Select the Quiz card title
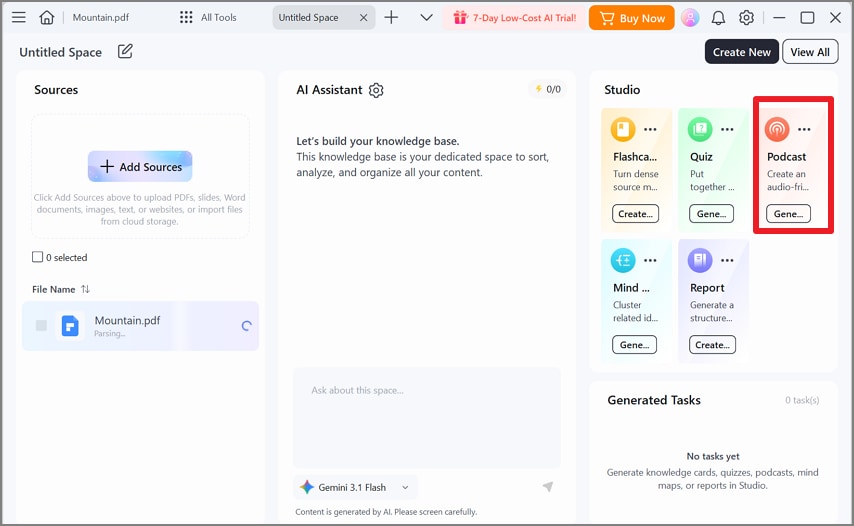854x526 pixels. (701, 157)
